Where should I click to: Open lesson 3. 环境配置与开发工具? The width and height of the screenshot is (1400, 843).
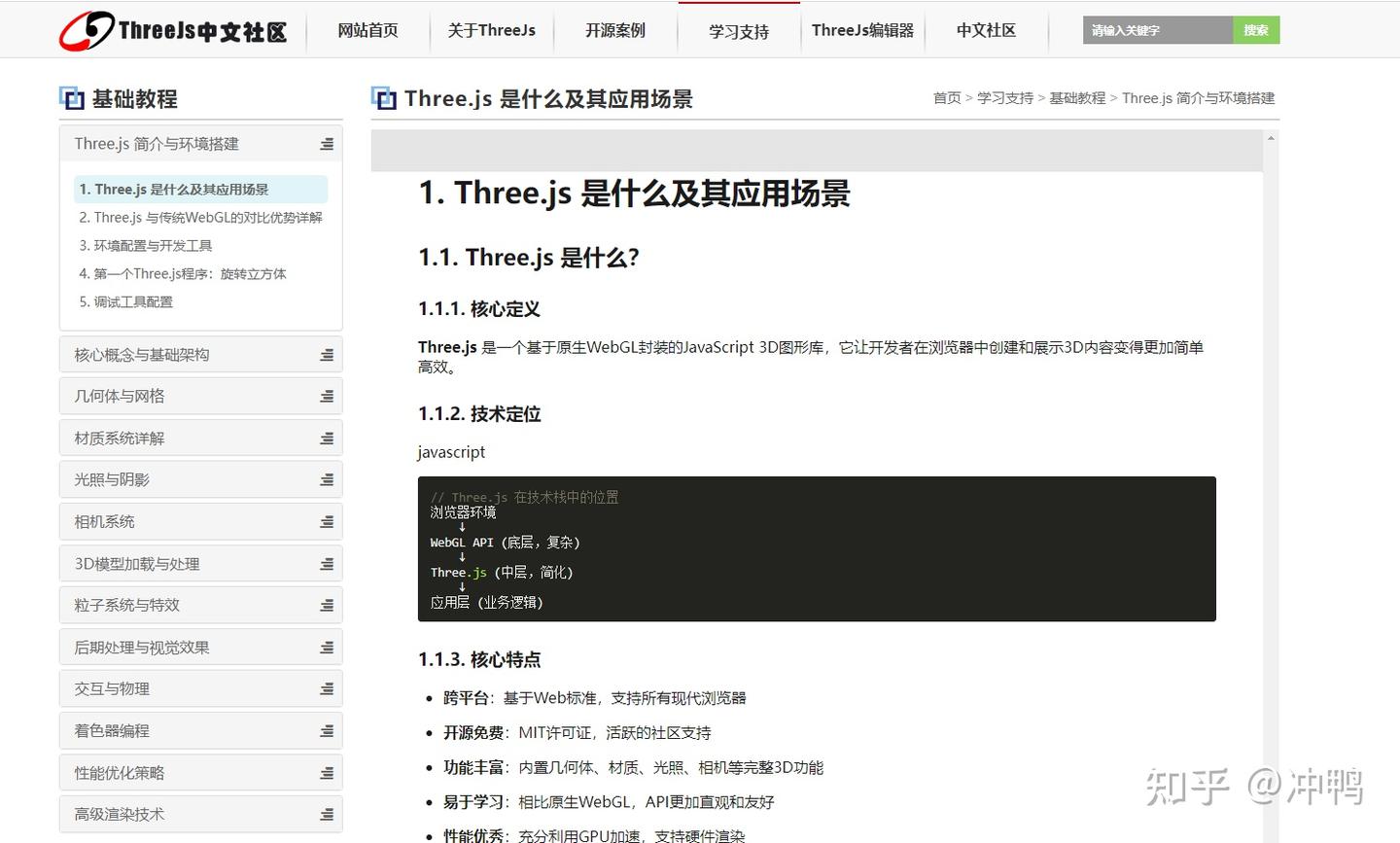click(146, 246)
